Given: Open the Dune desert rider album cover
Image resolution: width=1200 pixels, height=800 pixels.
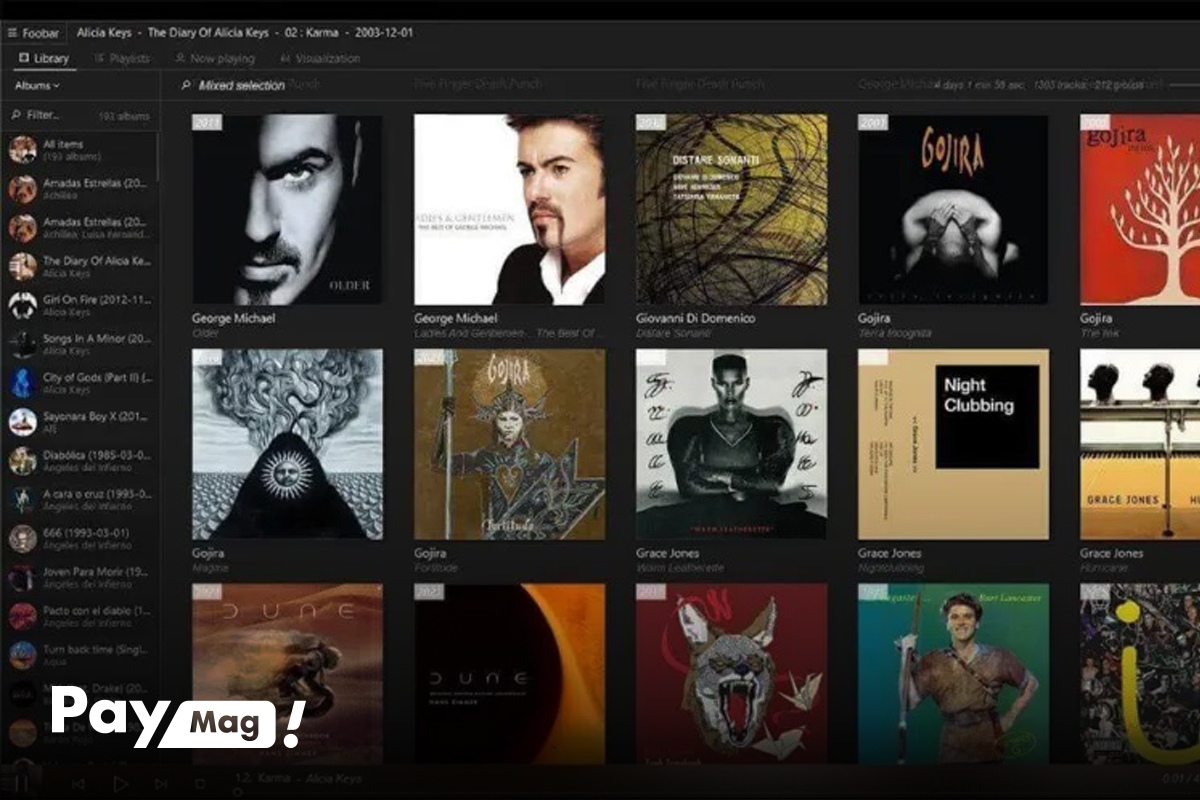Looking at the screenshot, I should click(287, 674).
